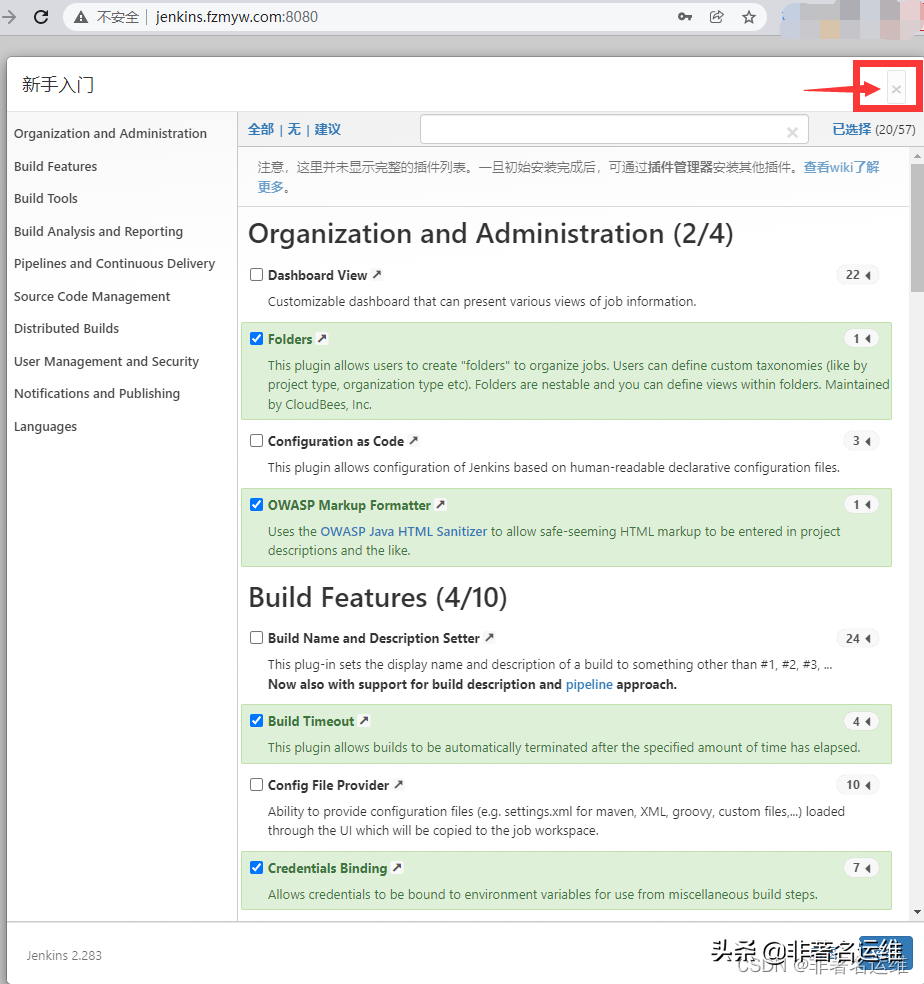This screenshot has height=984, width=924.
Task: Uncheck the Build Timeout checkbox
Action: tap(256, 720)
